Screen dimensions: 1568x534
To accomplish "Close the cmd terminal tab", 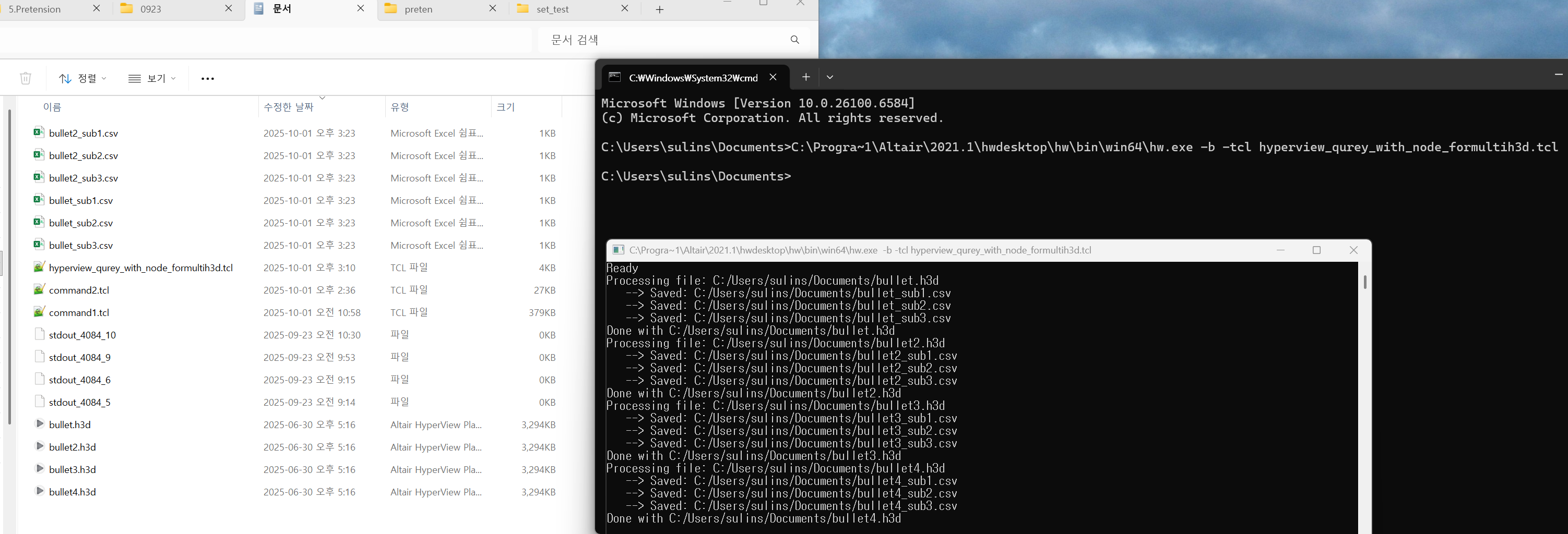I will [773, 77].
